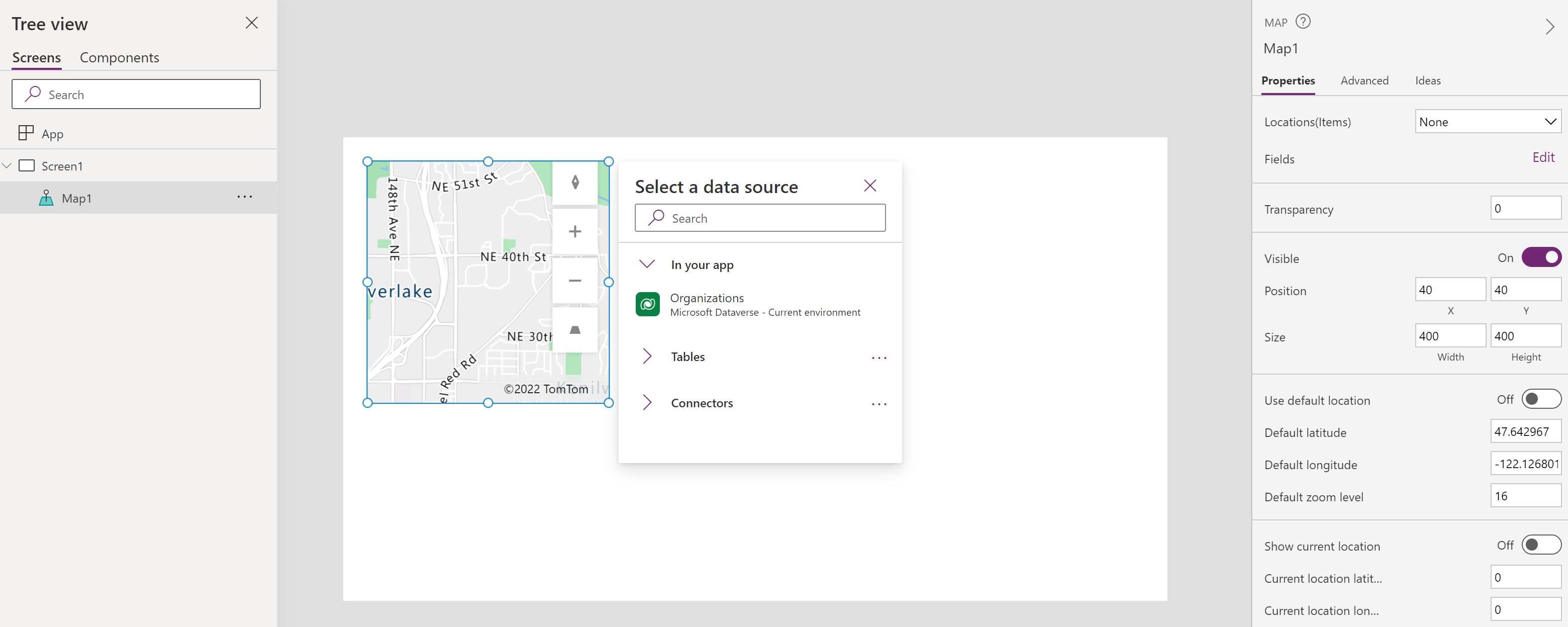
Task: Click the Organizations Dataverse icon
Action: pyautogui.click(x=648, y=305)
